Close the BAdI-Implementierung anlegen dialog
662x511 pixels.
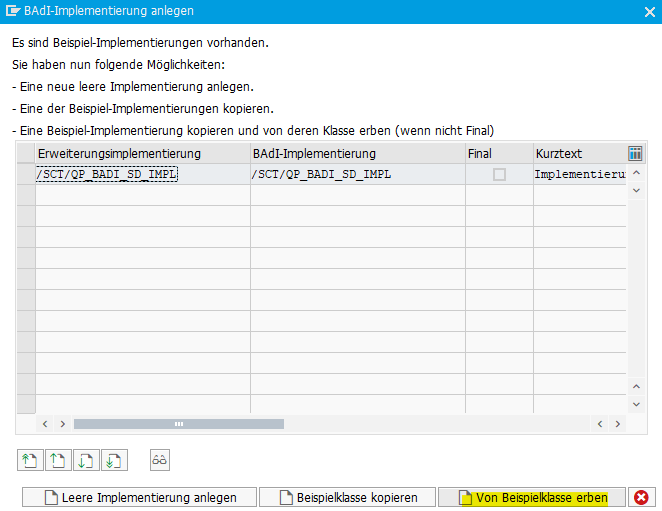[x=647, y=11]
